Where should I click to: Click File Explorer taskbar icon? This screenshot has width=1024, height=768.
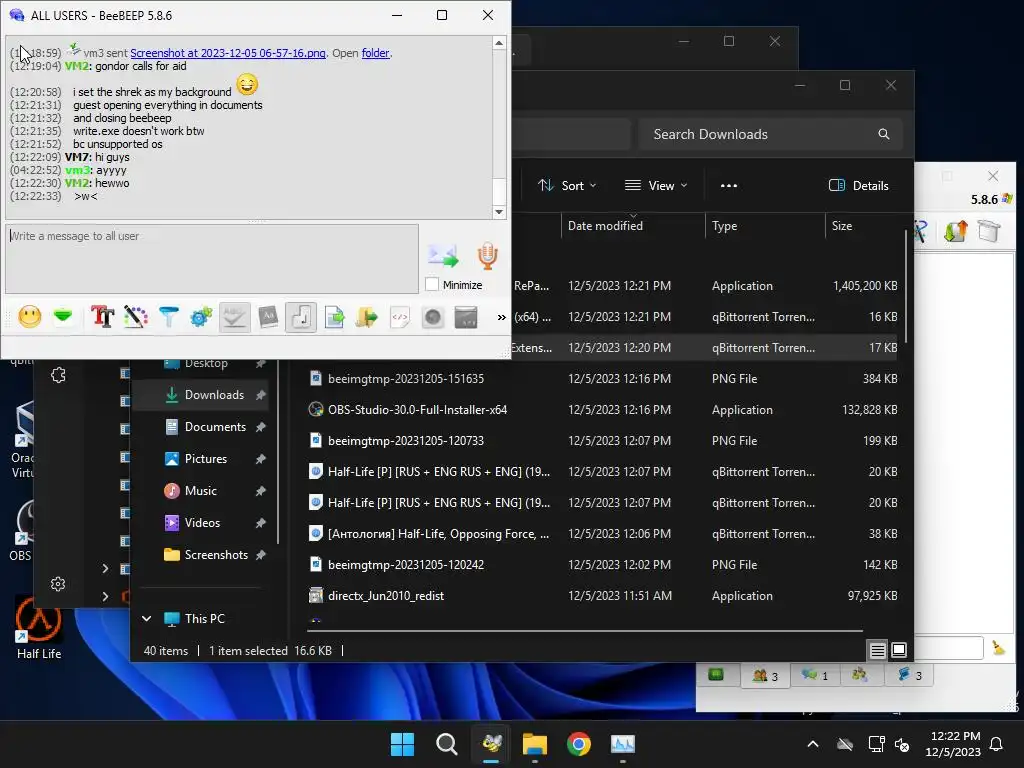click(535, 744)
